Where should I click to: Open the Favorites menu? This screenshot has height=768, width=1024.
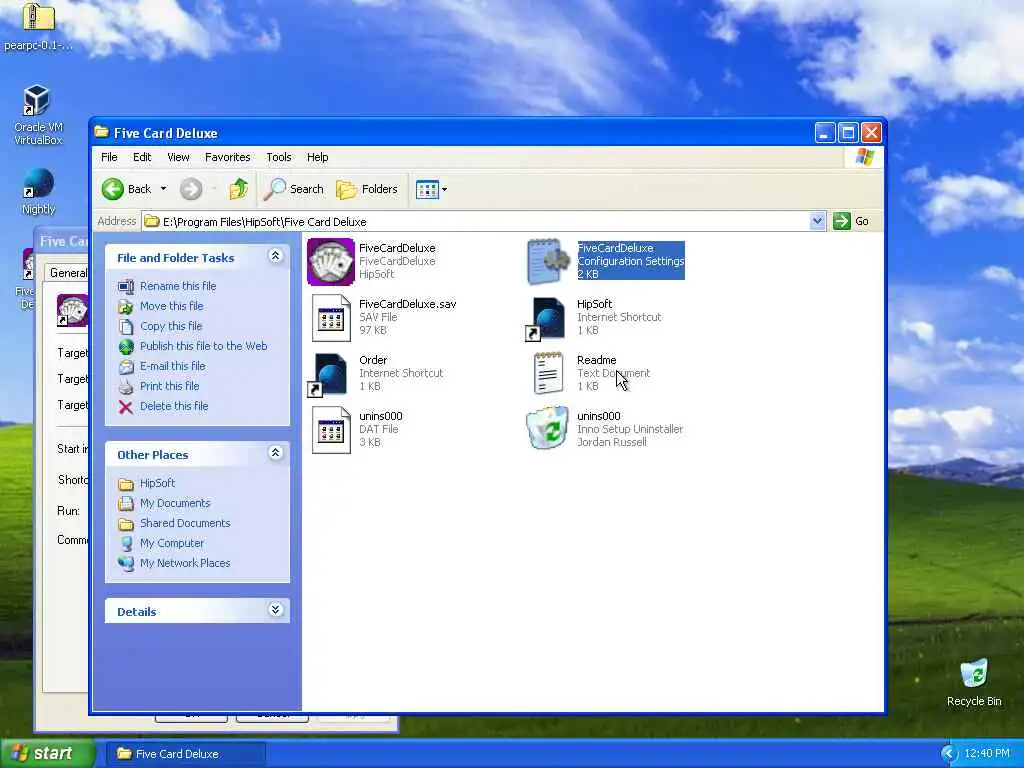(x=227, y=157)
